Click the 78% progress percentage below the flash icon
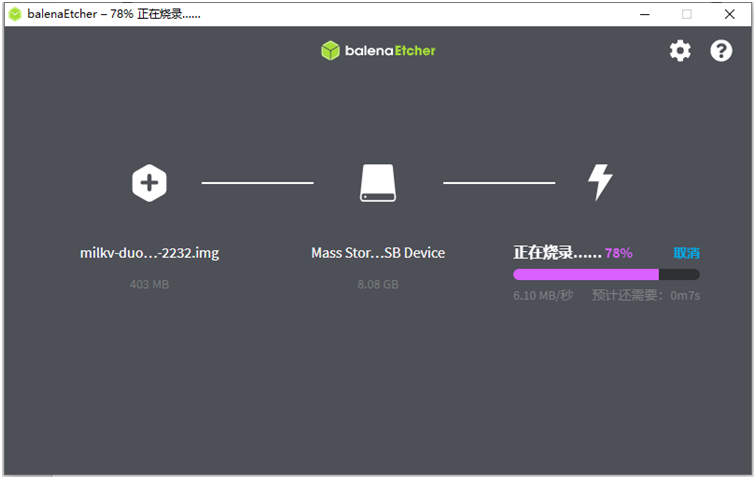The height and width of the screenshot is (479, 756). [619, 253]
